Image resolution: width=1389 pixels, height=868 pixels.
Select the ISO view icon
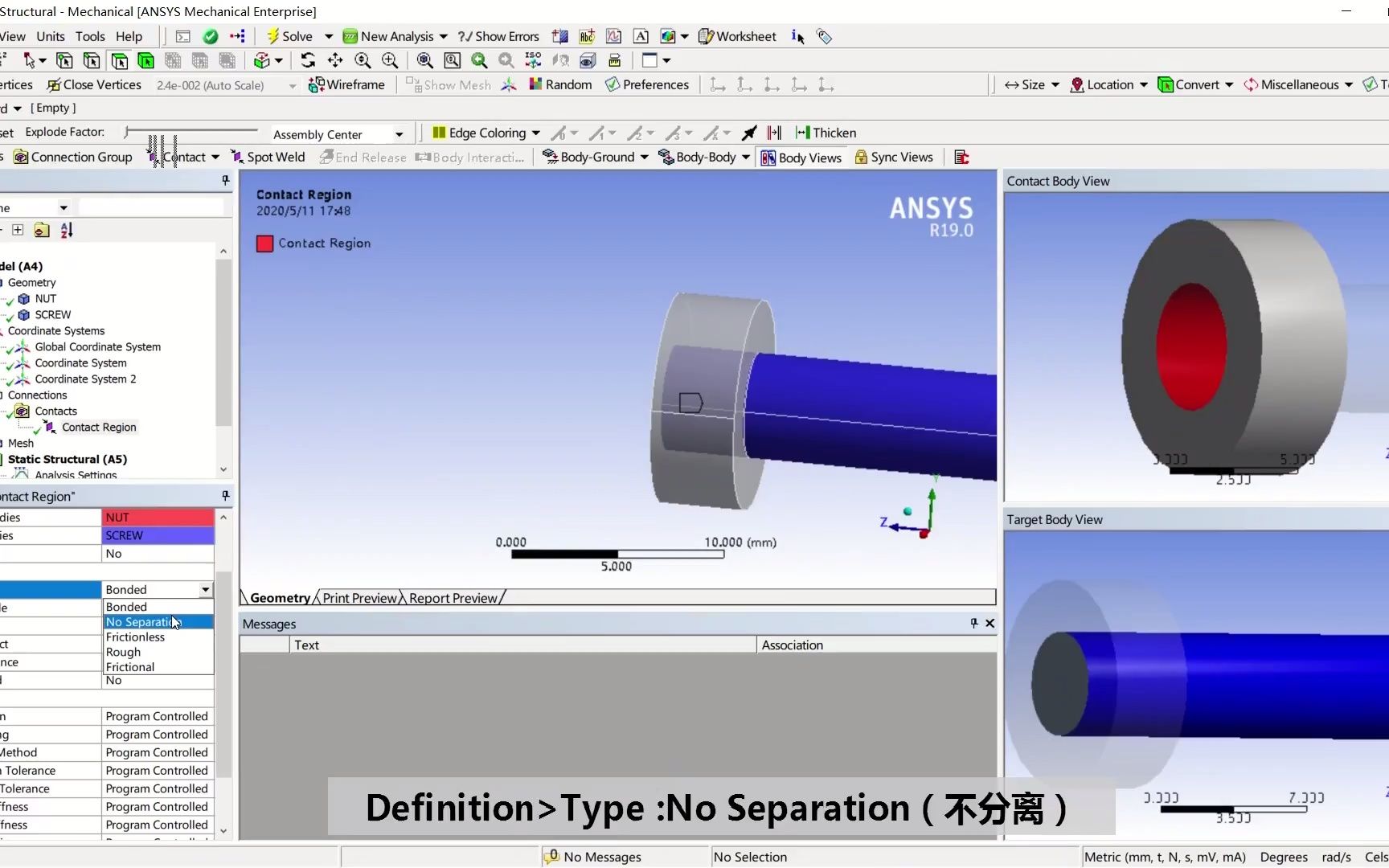(532, 60)
